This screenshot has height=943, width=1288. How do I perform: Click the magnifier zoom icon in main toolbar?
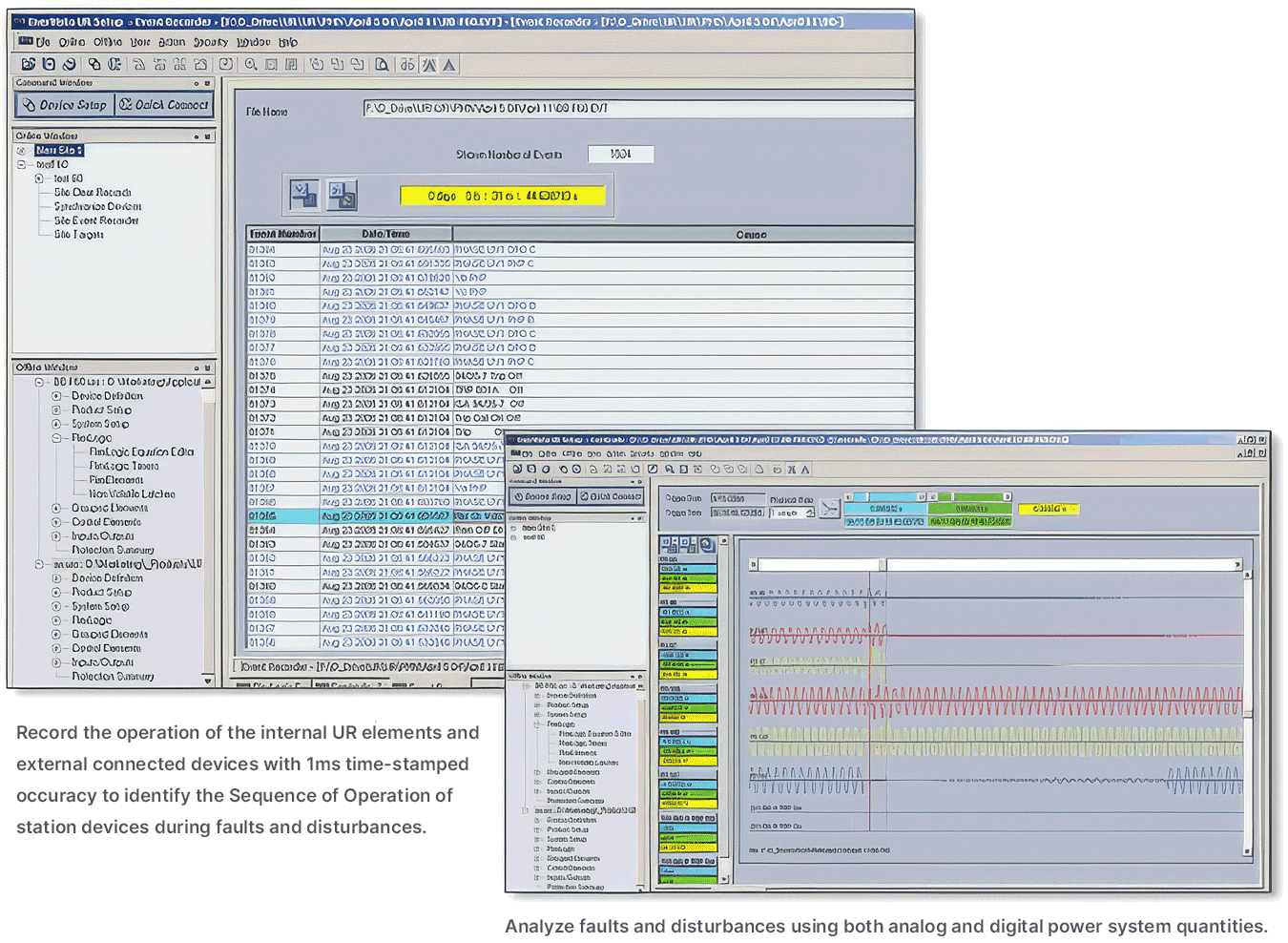[x=250, y=64]
